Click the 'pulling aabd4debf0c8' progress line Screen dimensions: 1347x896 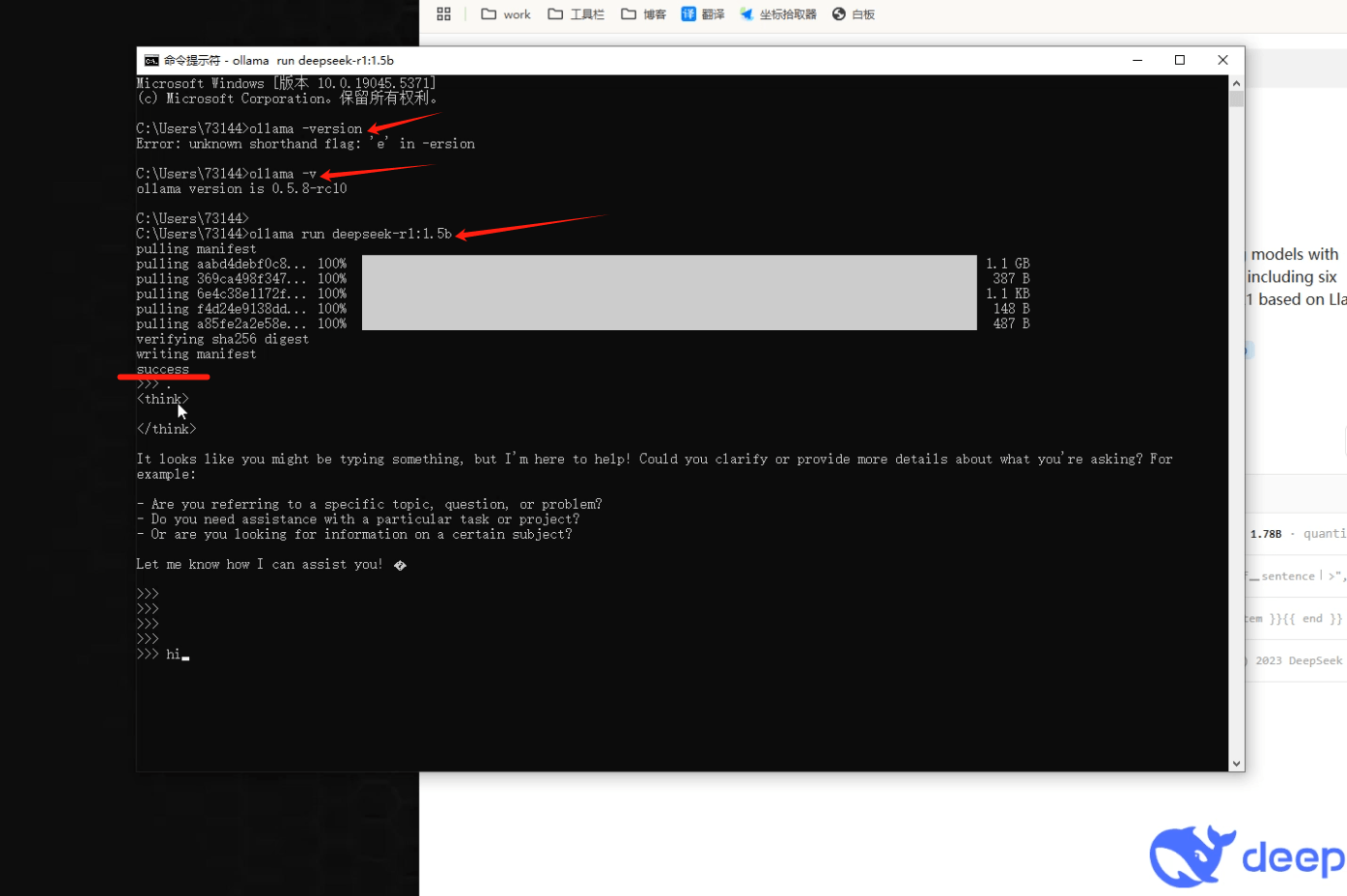click(583, 264)
